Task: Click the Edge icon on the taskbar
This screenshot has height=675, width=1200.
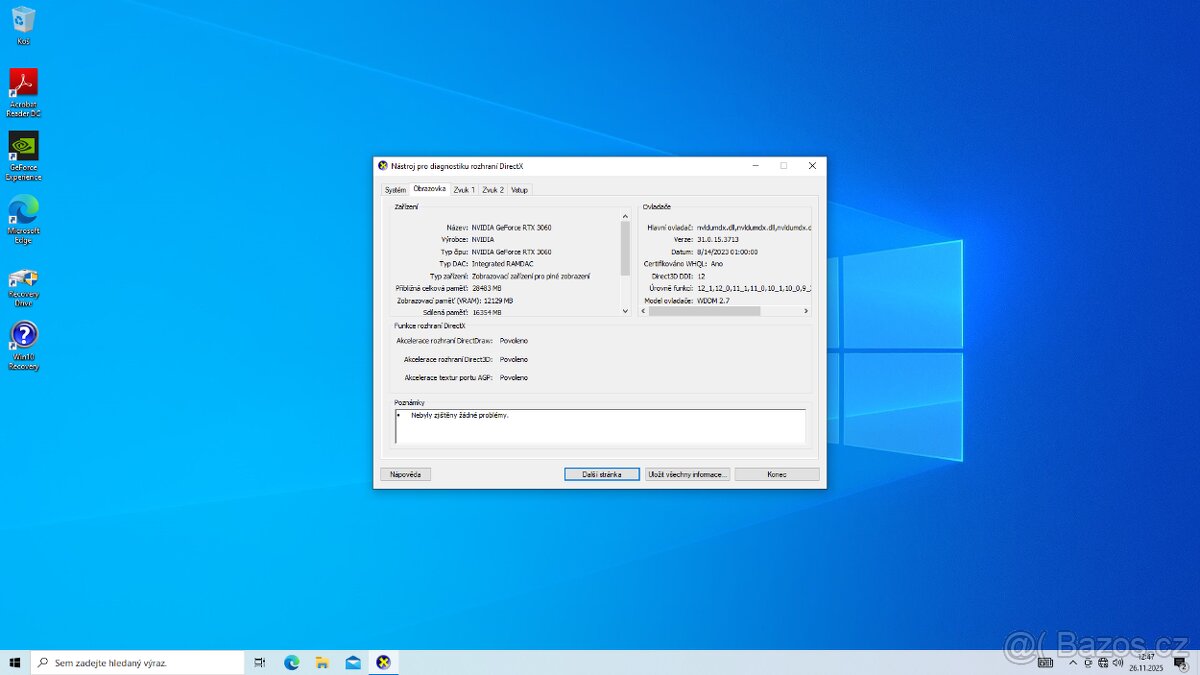Action: tap(291, 661)
